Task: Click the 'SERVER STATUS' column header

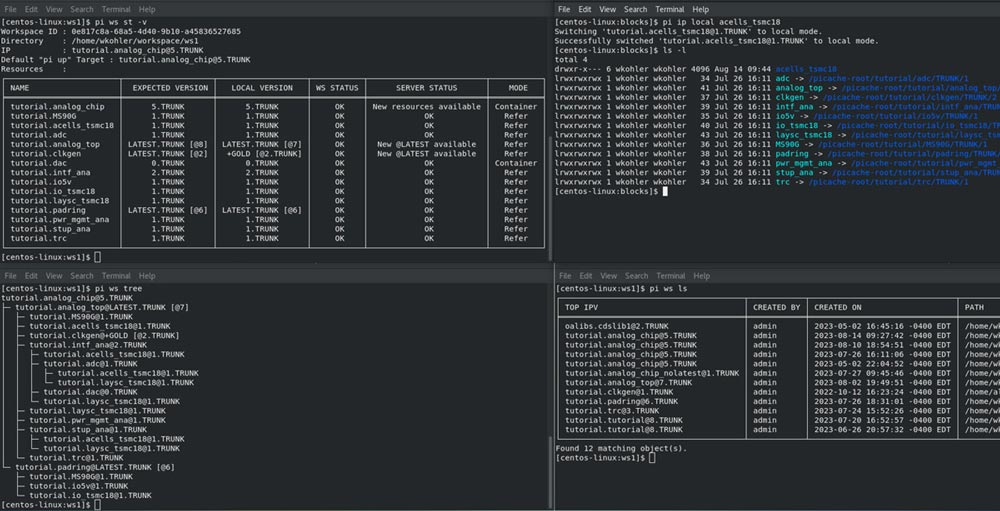Action: pos(427,88)
